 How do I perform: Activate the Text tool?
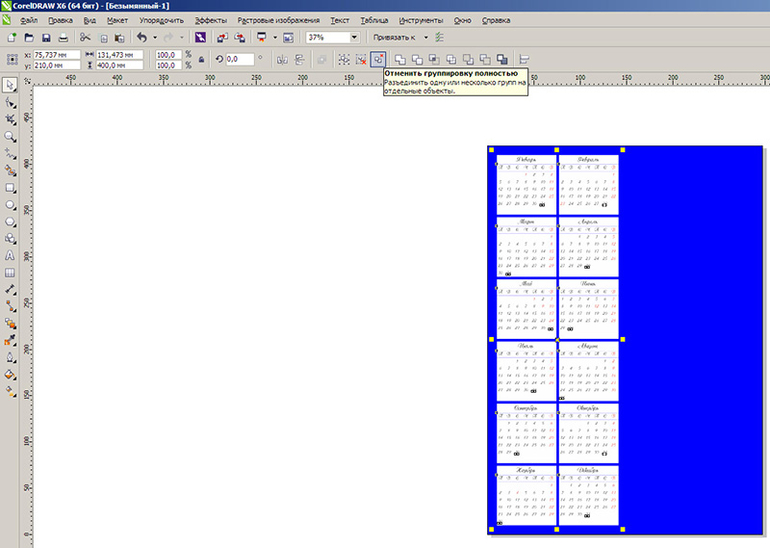tap(10, 255)
